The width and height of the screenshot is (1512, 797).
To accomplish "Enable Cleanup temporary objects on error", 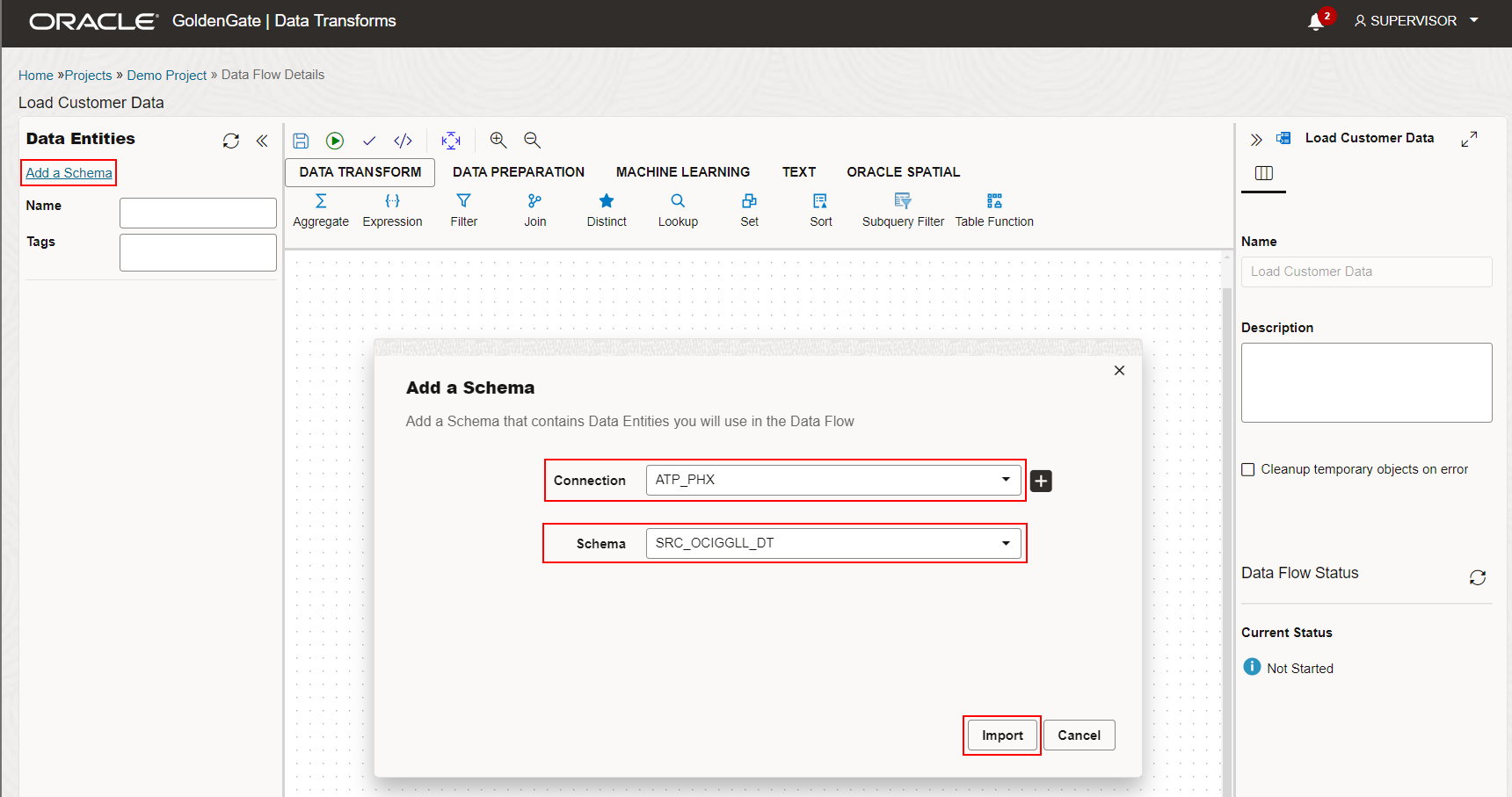I will [1248, 469].
